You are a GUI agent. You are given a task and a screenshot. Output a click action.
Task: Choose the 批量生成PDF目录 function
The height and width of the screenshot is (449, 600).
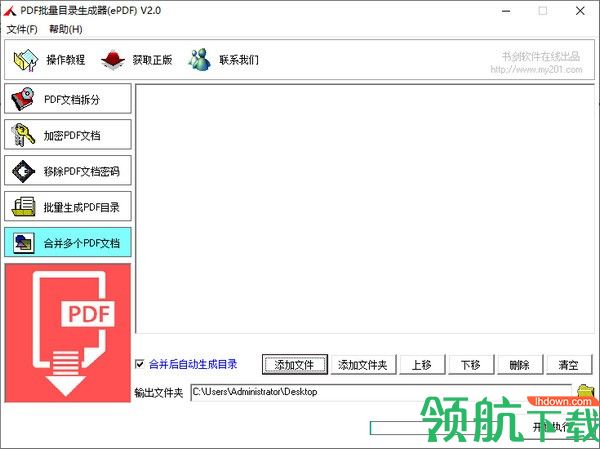(x=68, y=207)
